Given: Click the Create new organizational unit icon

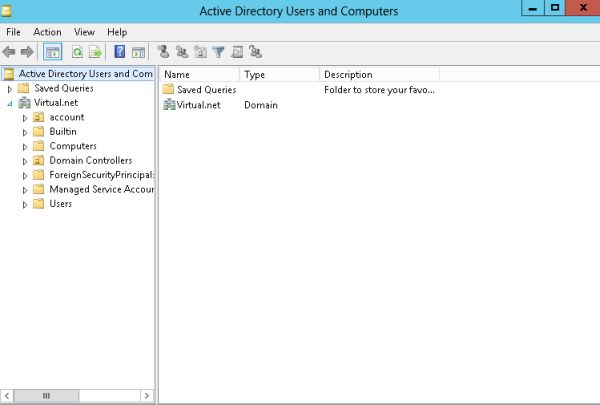Looking at the screenshot, I should pos(200,52).
